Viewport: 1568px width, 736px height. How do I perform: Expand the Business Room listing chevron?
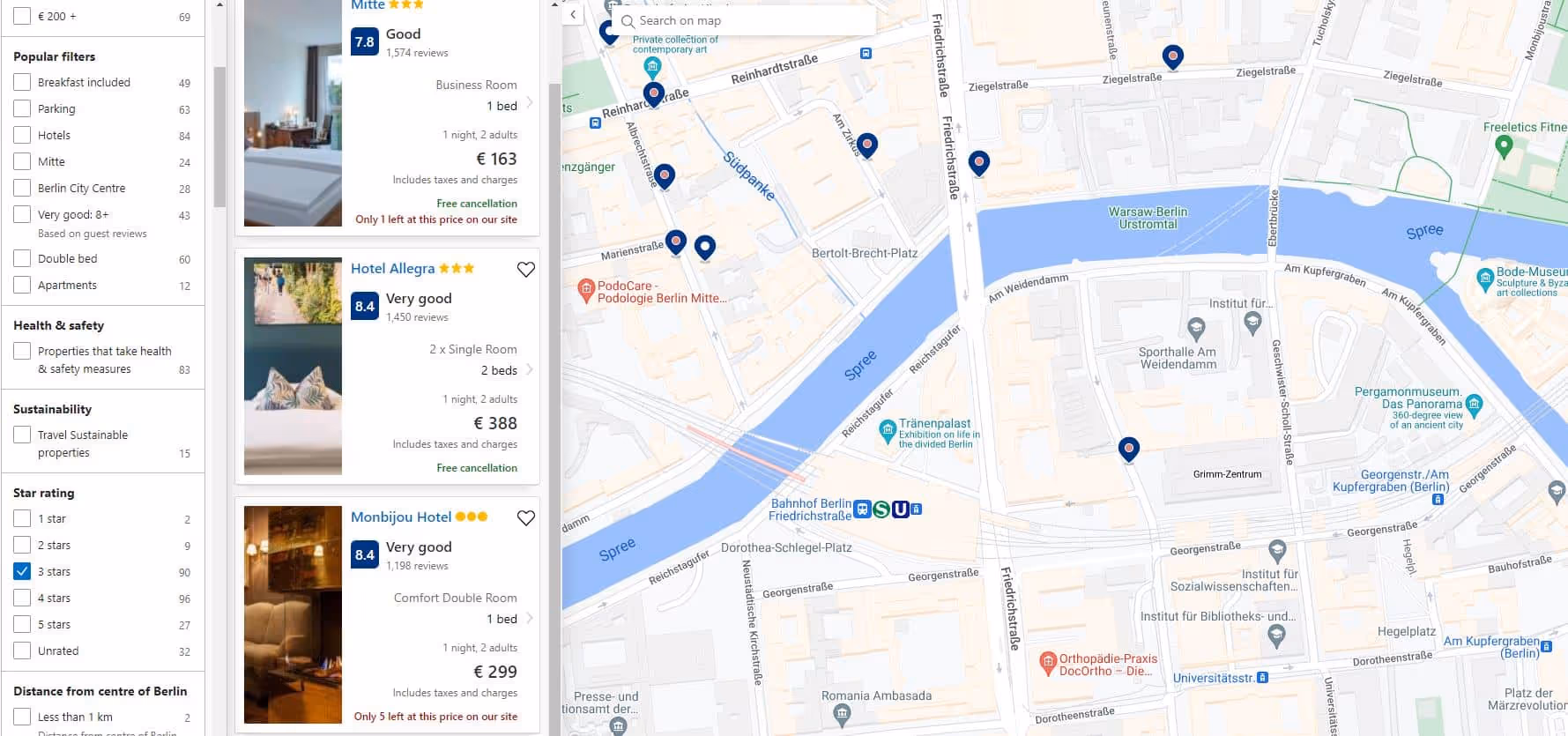(x=530, y=102)
